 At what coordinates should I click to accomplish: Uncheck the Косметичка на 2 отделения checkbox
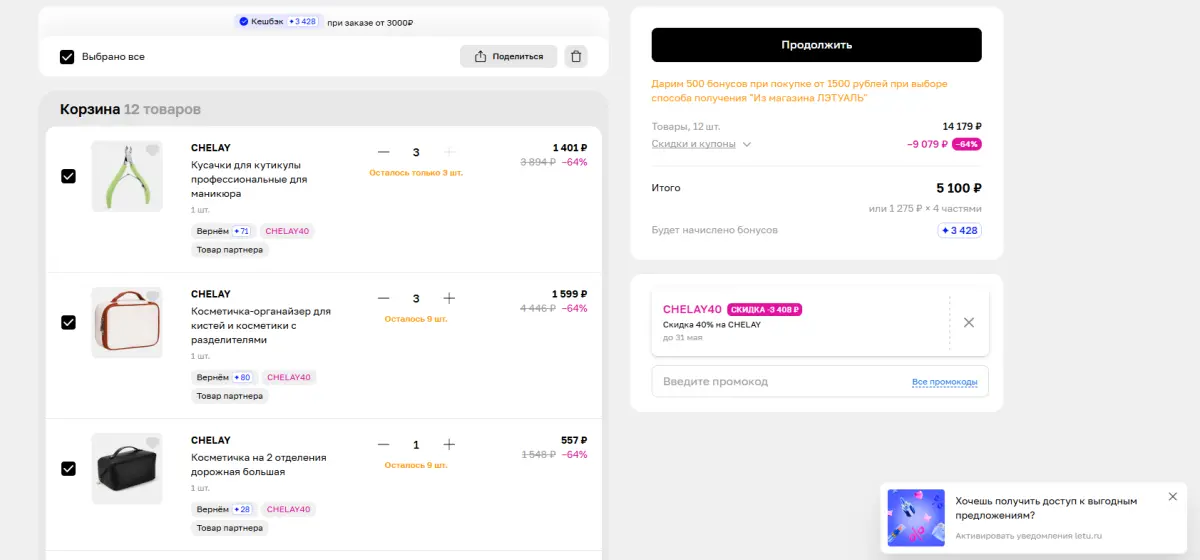click(x=68, y=468)
